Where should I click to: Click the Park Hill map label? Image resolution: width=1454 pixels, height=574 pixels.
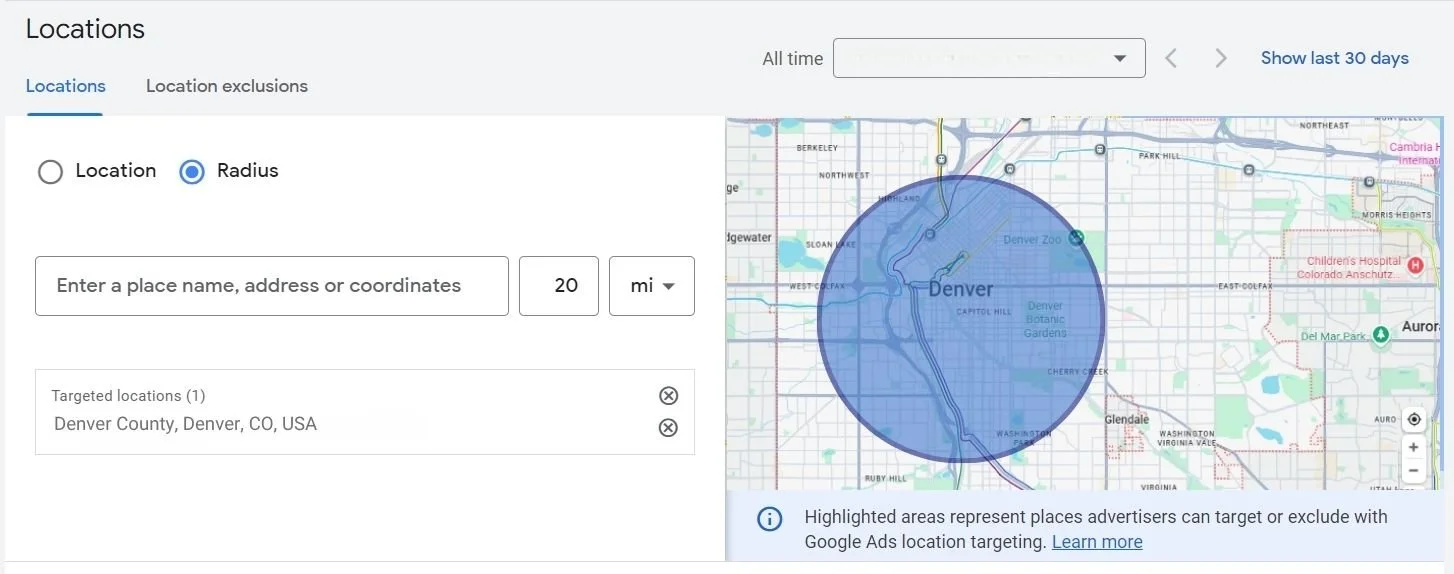[1159, 156]
